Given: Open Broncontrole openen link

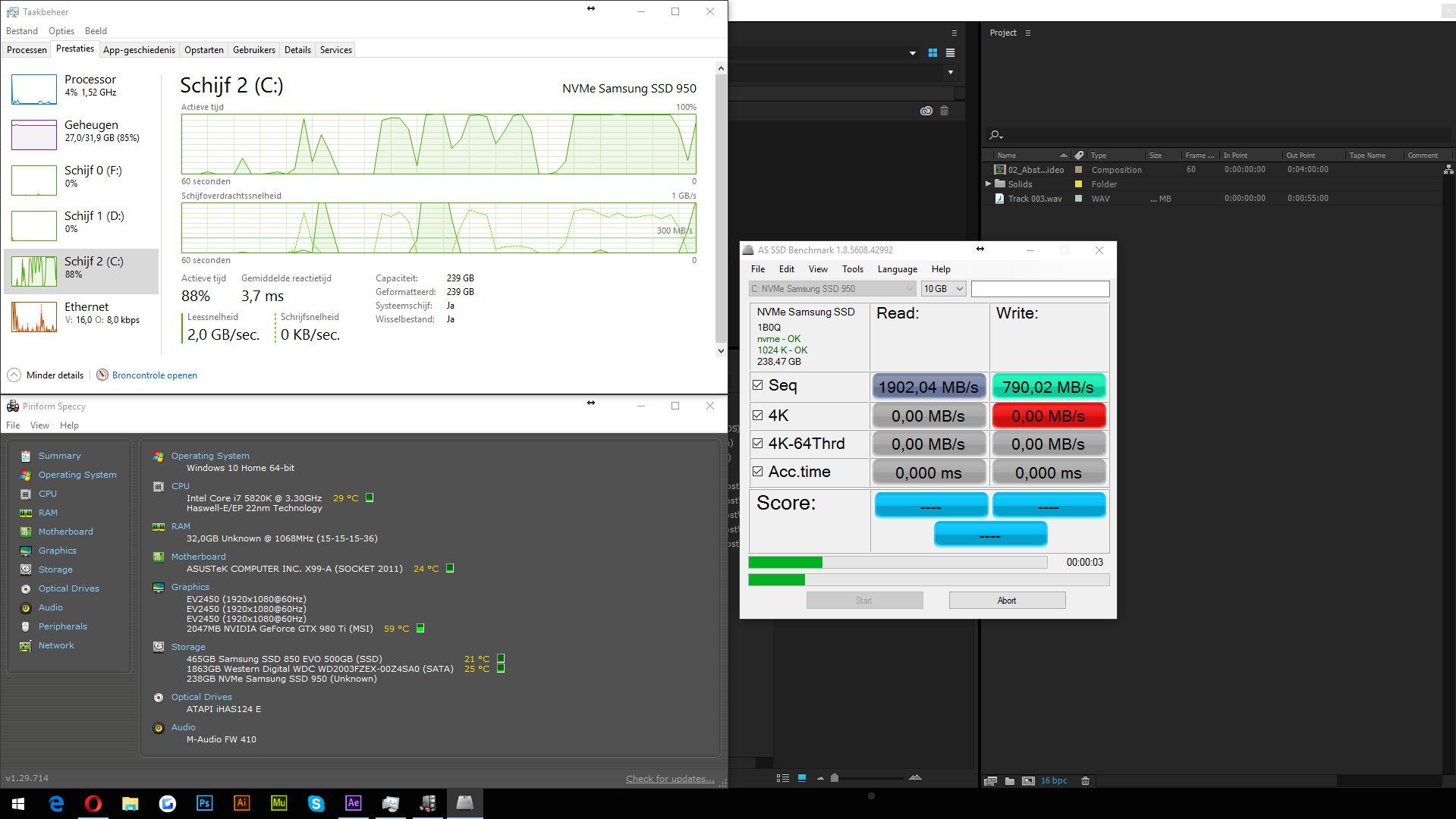Looking at the screenshot, I should (x=155, y=375).
